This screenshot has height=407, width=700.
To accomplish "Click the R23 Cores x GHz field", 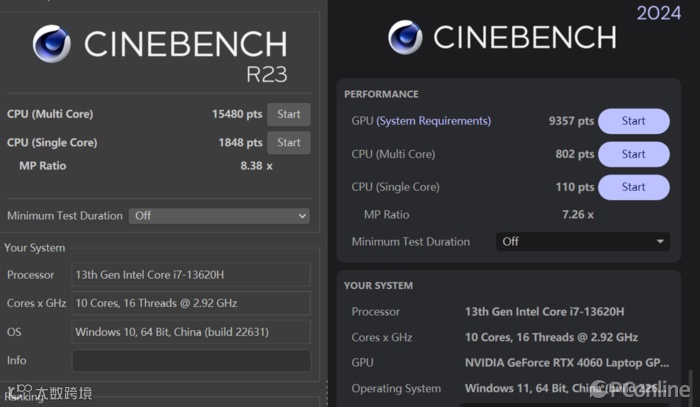I will coord(191,303).
